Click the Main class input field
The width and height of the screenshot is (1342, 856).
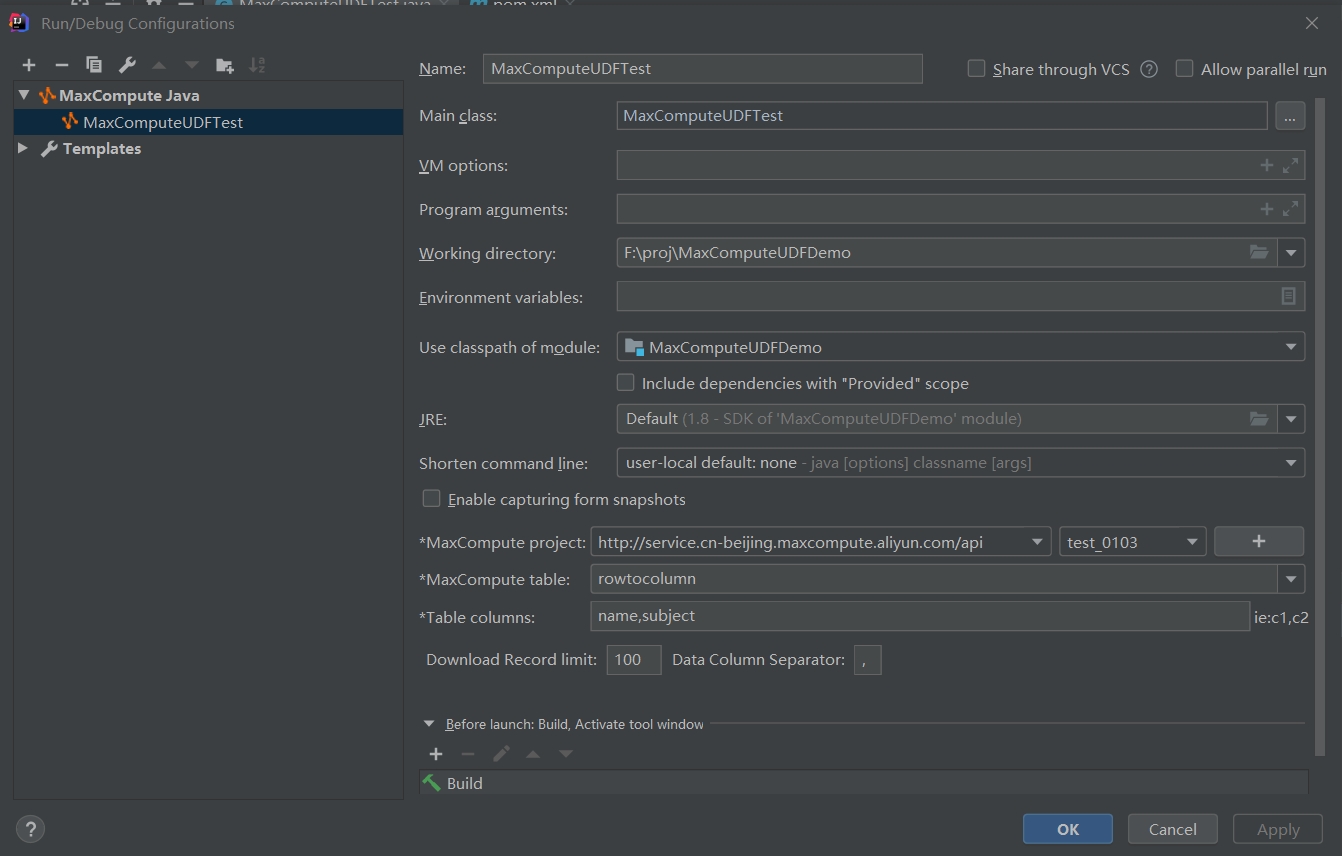click(x=942, y=116)
